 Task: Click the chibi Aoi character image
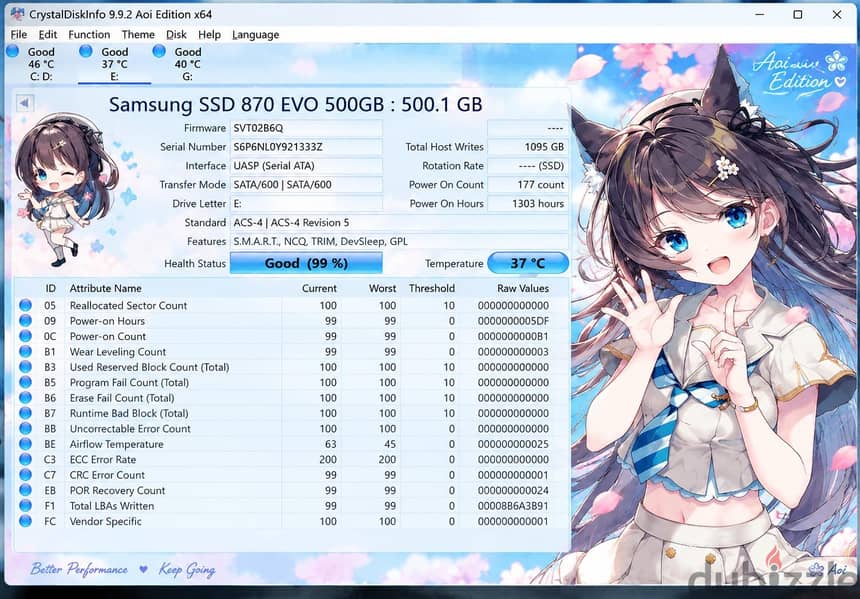tap(67, 190)
